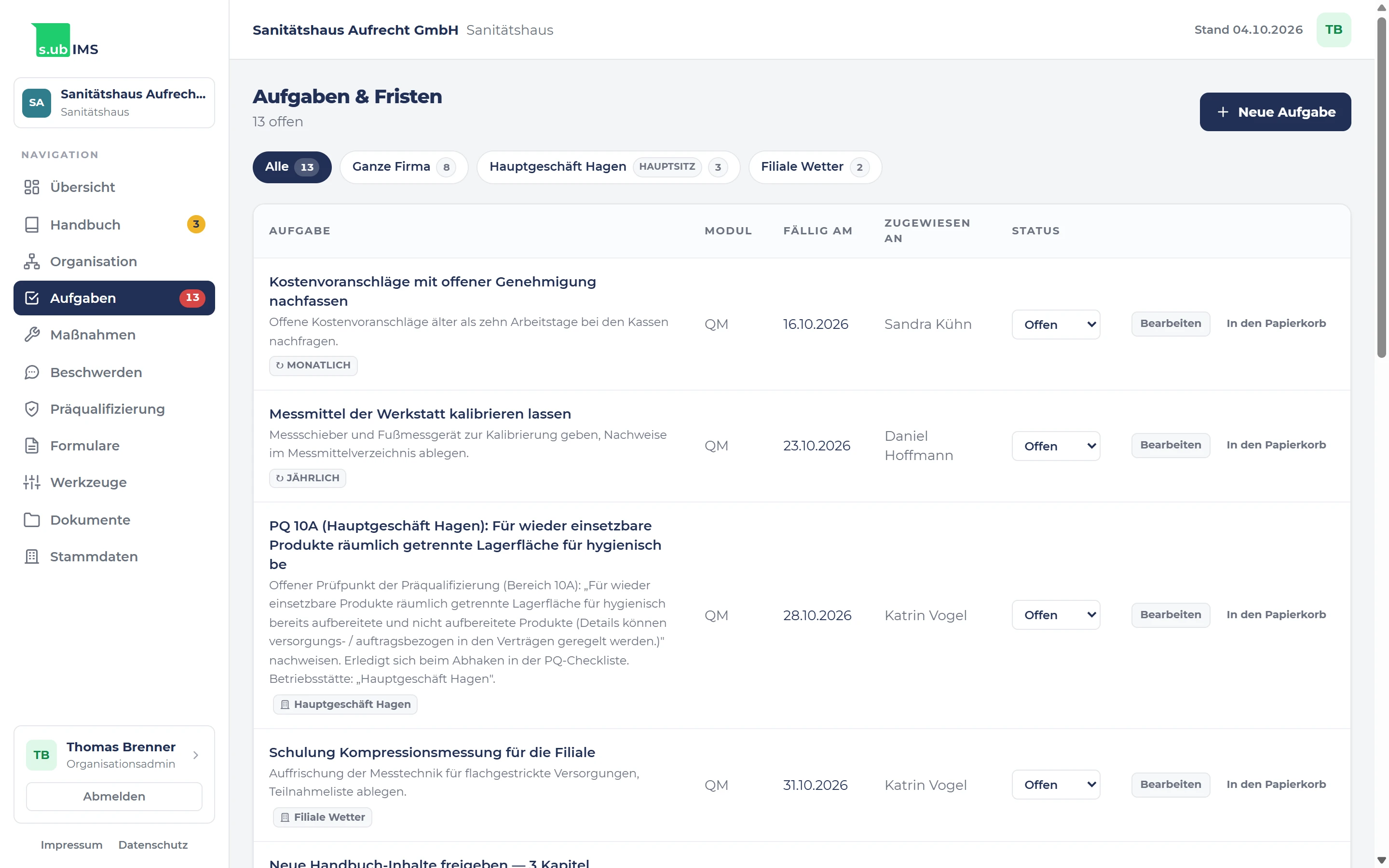The height and width of the screenshot is (868, 1389).
Task: Click the page vertical scrollbar thumb
Action: 1382,187
